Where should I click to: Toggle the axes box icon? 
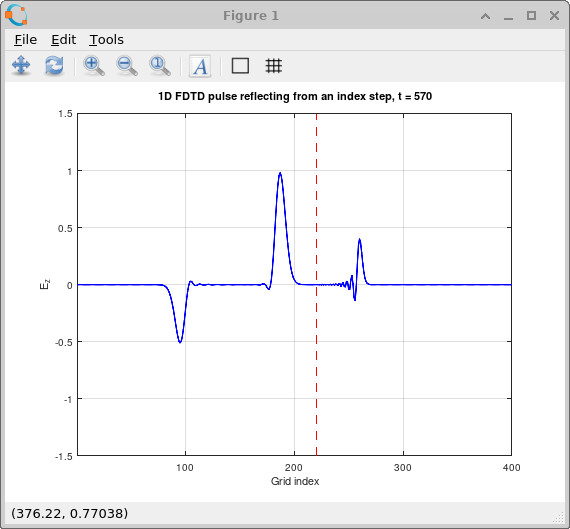240,66
